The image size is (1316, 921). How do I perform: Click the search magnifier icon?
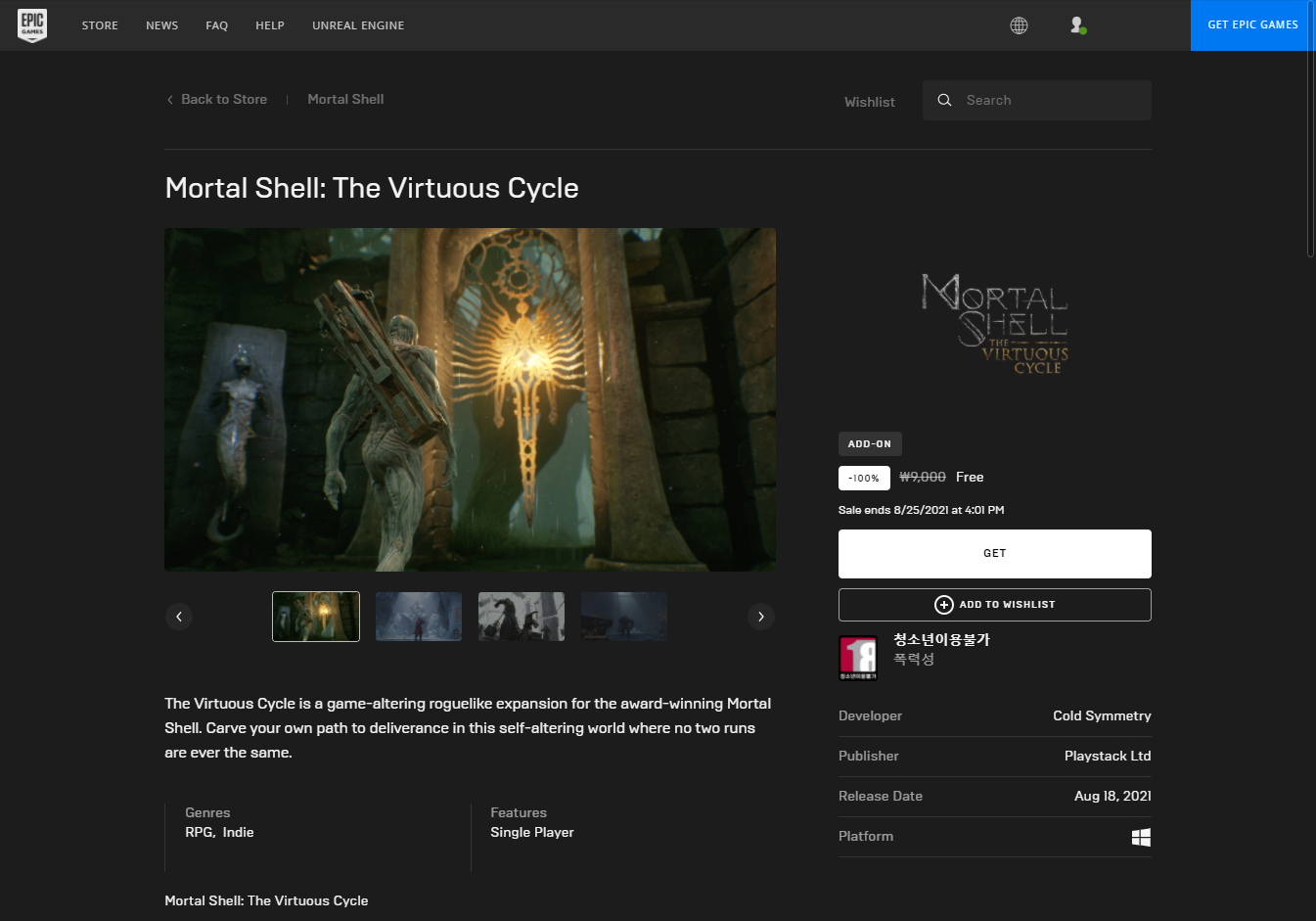pos(944,100)
